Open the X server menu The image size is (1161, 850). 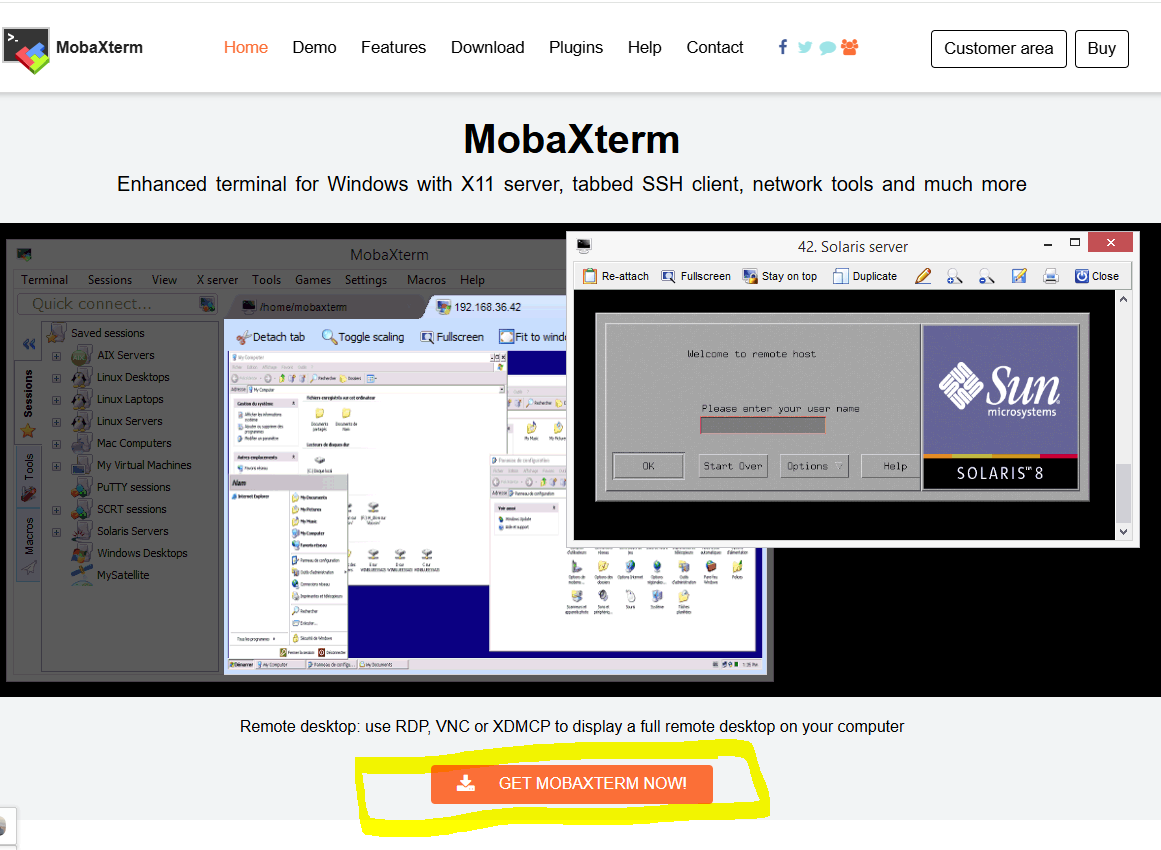click(x=217, y=280)
